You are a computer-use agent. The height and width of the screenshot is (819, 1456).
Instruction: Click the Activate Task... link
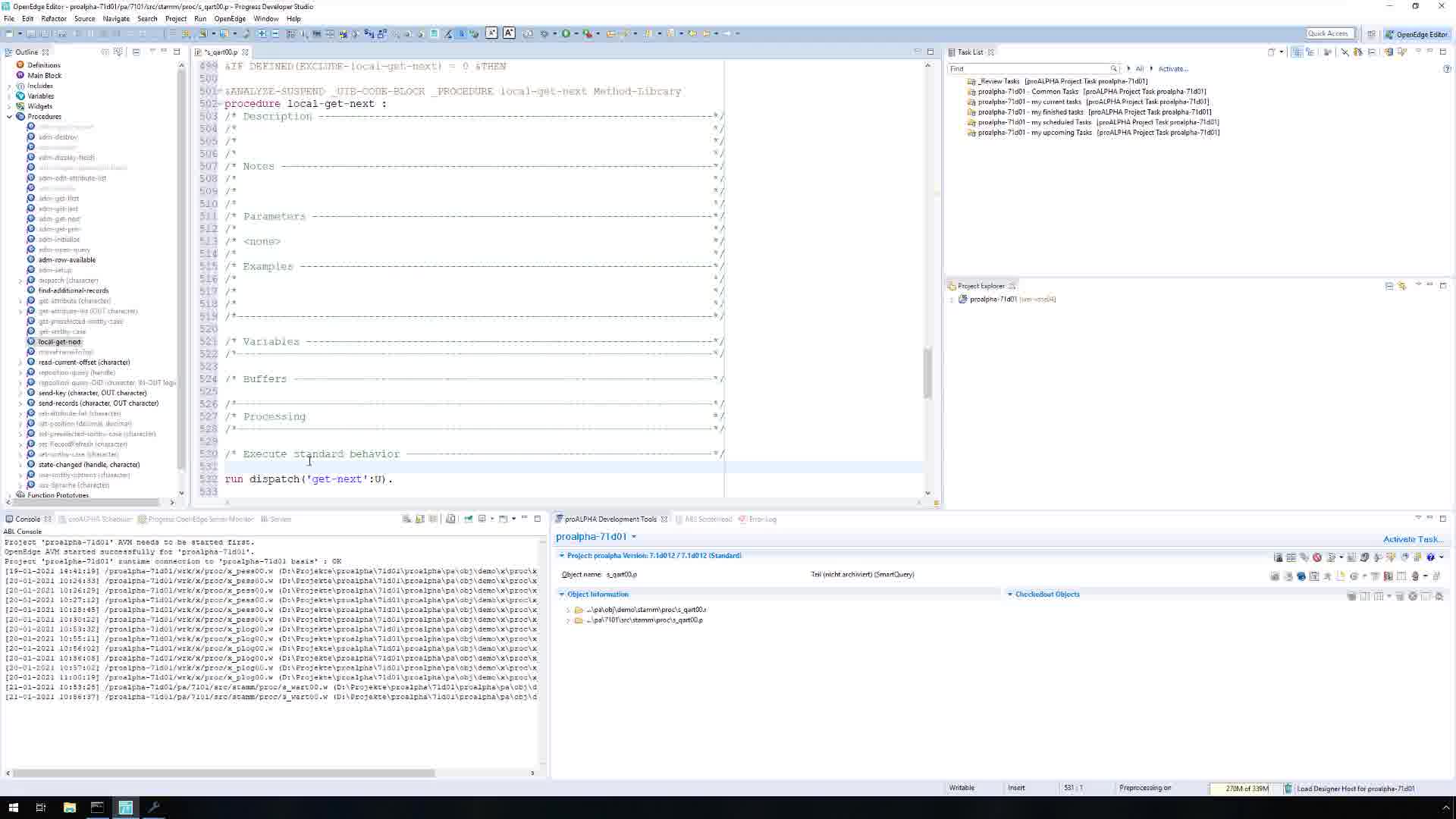tap(1413, 539)
